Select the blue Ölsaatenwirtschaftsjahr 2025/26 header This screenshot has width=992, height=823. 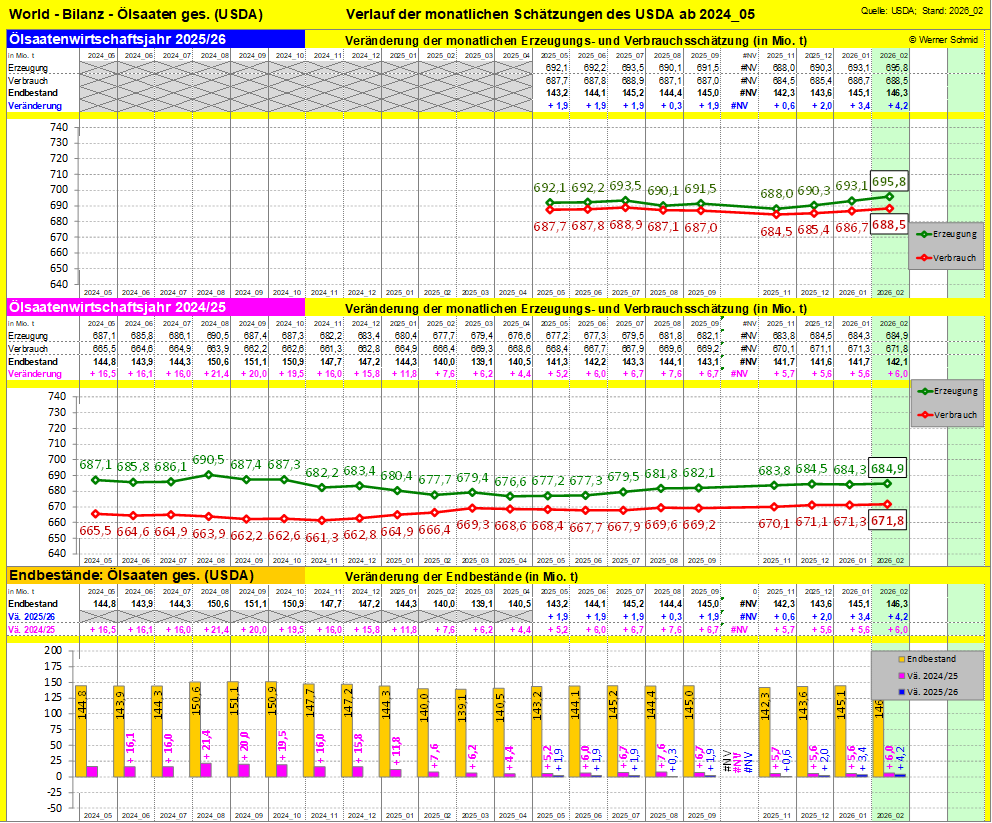click(155, 39)
